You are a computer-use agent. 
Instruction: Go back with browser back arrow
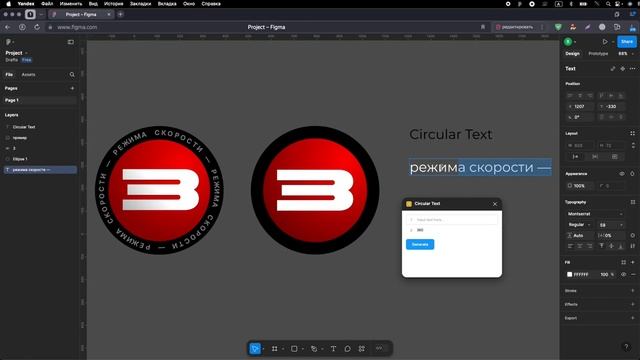pos(7,27)
